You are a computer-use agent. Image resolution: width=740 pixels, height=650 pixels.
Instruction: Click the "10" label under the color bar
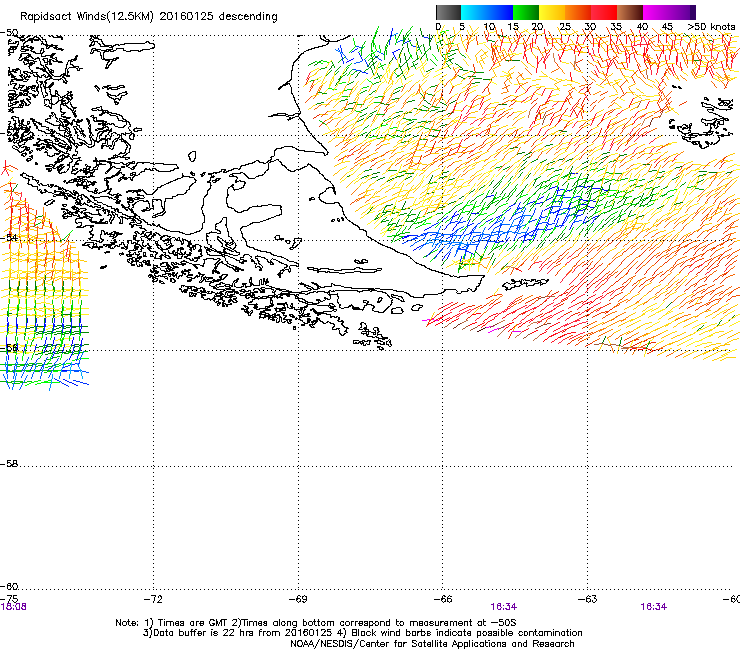coord(489,26)
